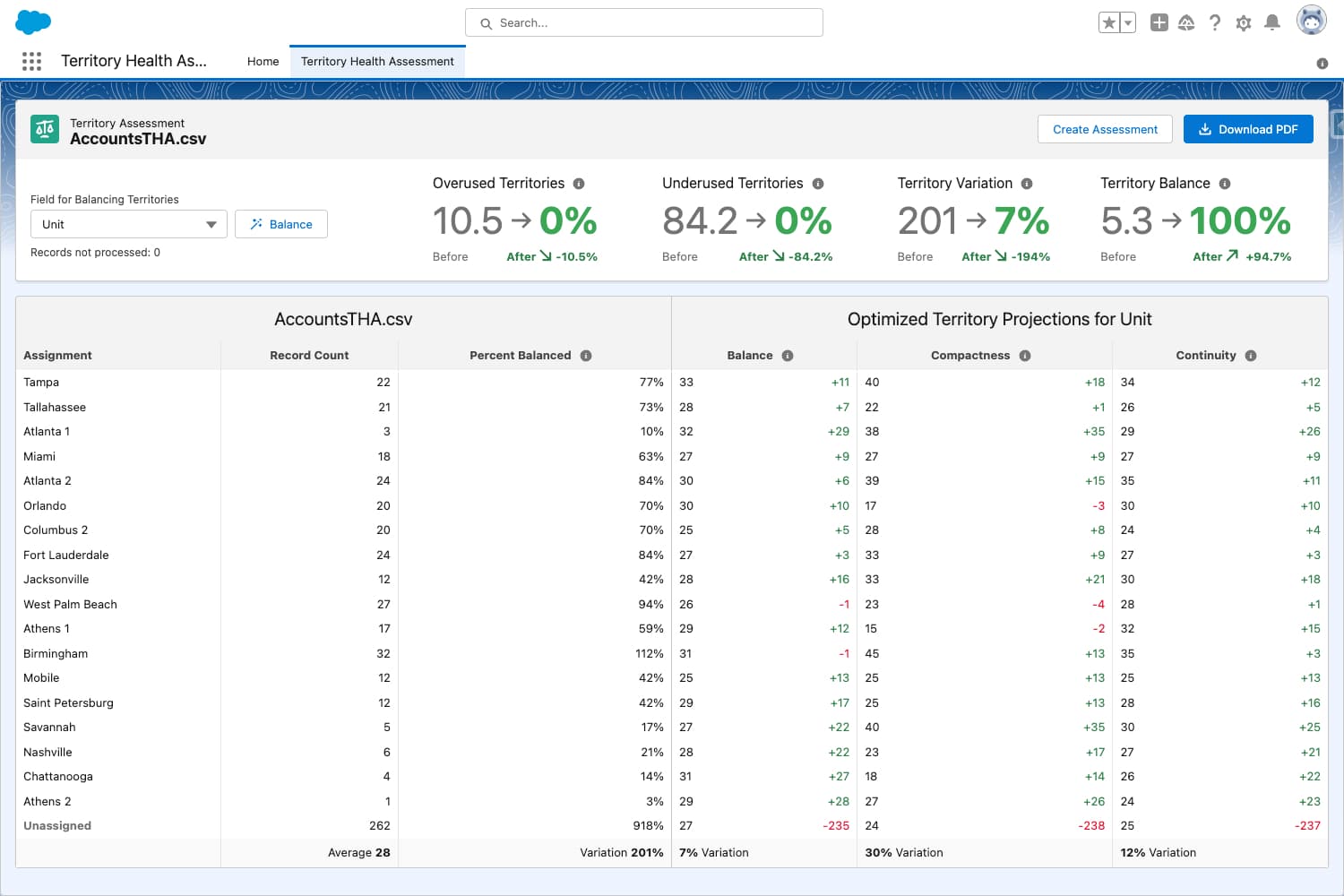Open the Setup gear menu
The width and height of the screenshot is (1344, 896).
(x=1244, y=23)
